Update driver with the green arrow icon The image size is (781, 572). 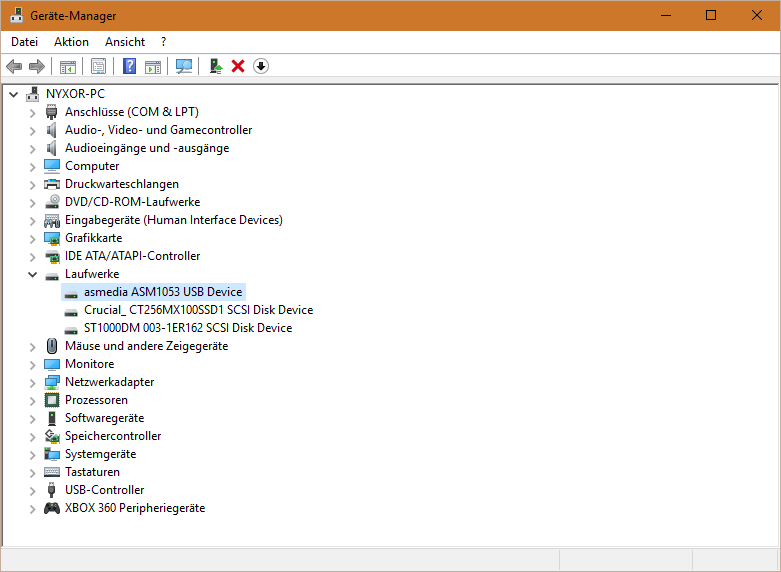tap(216, 66)
